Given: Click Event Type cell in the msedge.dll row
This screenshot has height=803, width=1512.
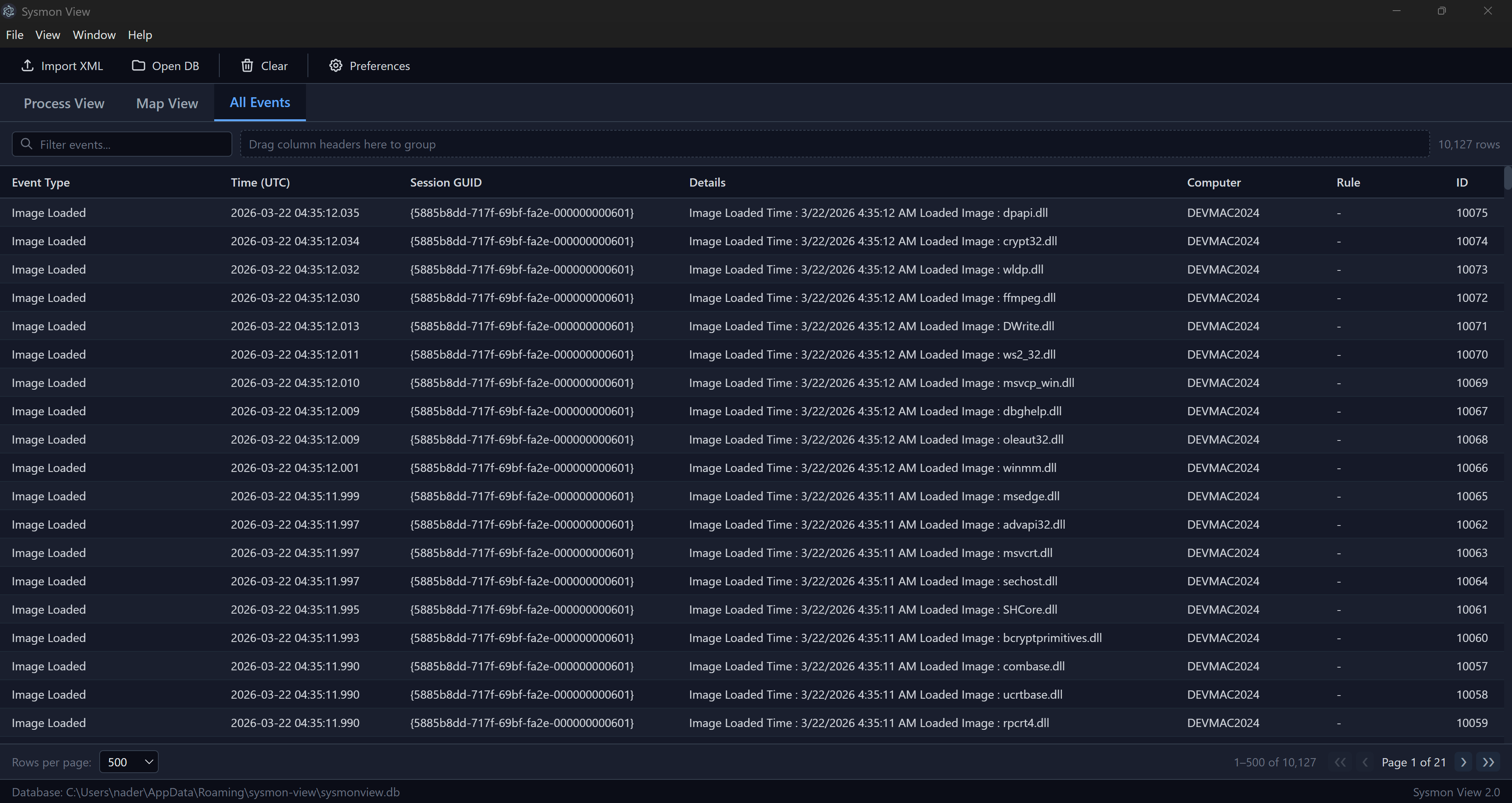Looking at the screenshot, I should [x=49, y=496].
